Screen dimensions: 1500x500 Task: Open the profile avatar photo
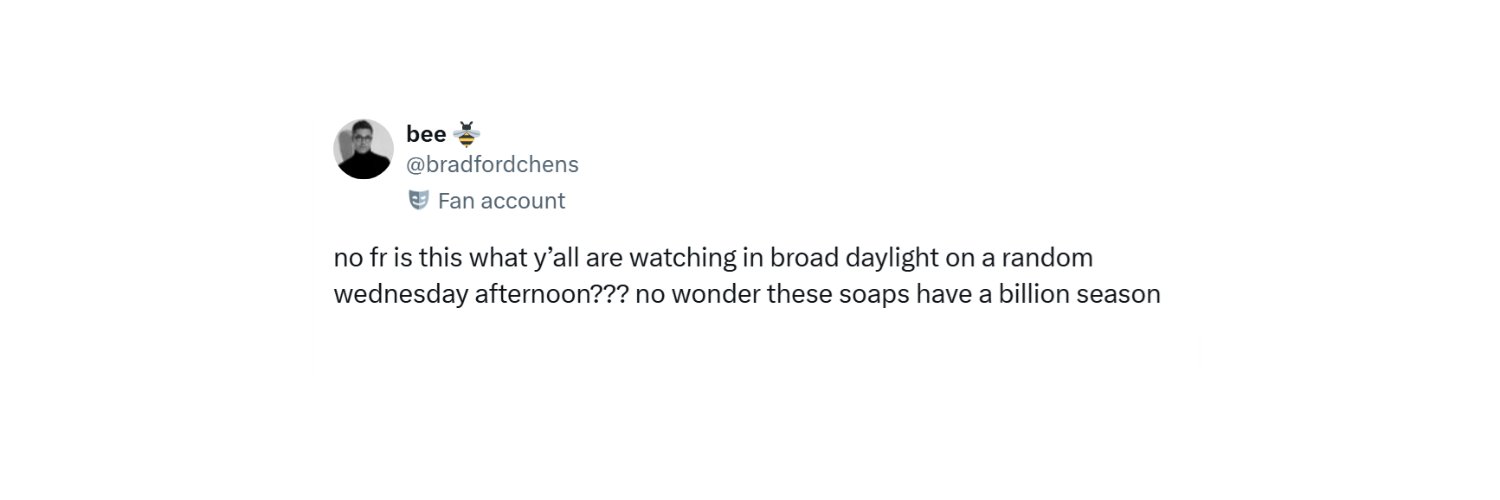click(363, 149)
